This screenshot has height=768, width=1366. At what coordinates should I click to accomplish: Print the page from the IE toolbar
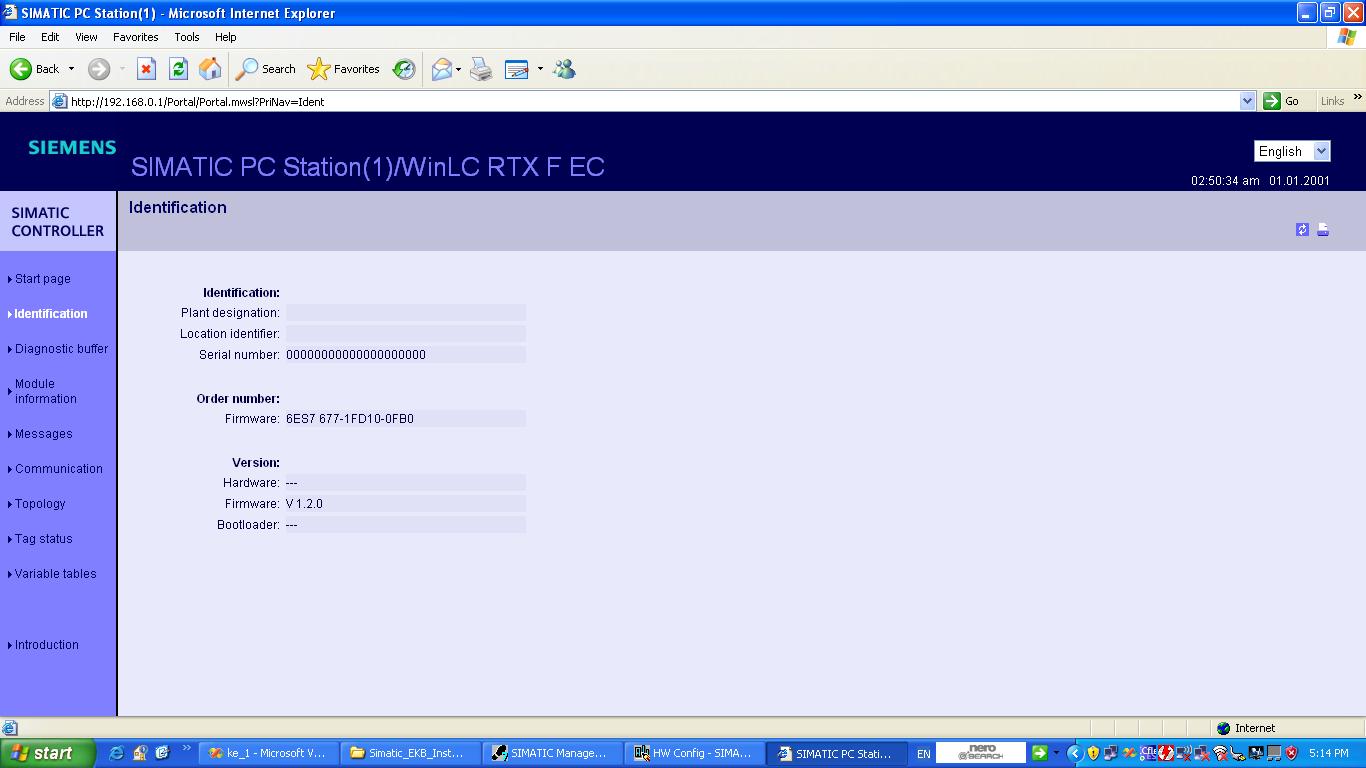(x=481, y=69)
